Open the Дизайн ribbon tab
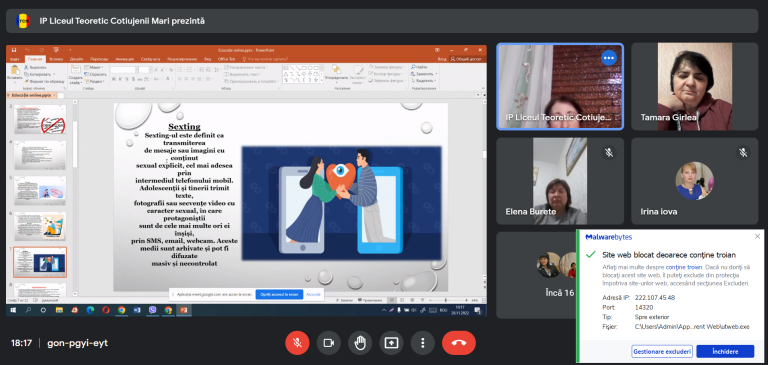Viewport: 768px width, 365px height. 76,59
